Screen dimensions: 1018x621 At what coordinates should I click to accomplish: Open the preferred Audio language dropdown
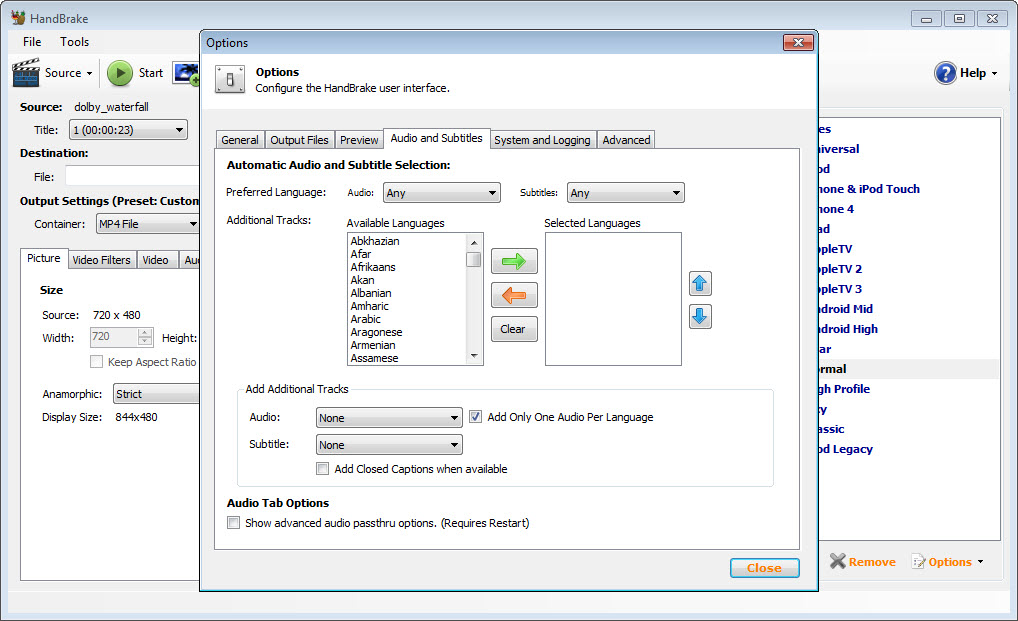point(441,193)
